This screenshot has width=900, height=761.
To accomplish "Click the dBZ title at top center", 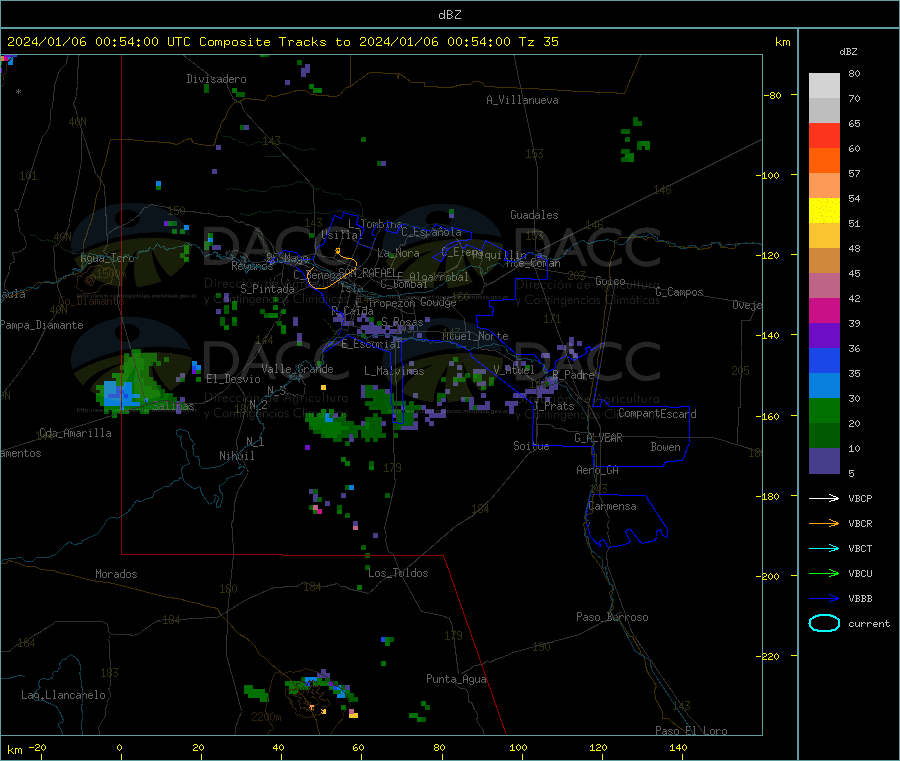I will pyautogui.click(x=449, y=15).
